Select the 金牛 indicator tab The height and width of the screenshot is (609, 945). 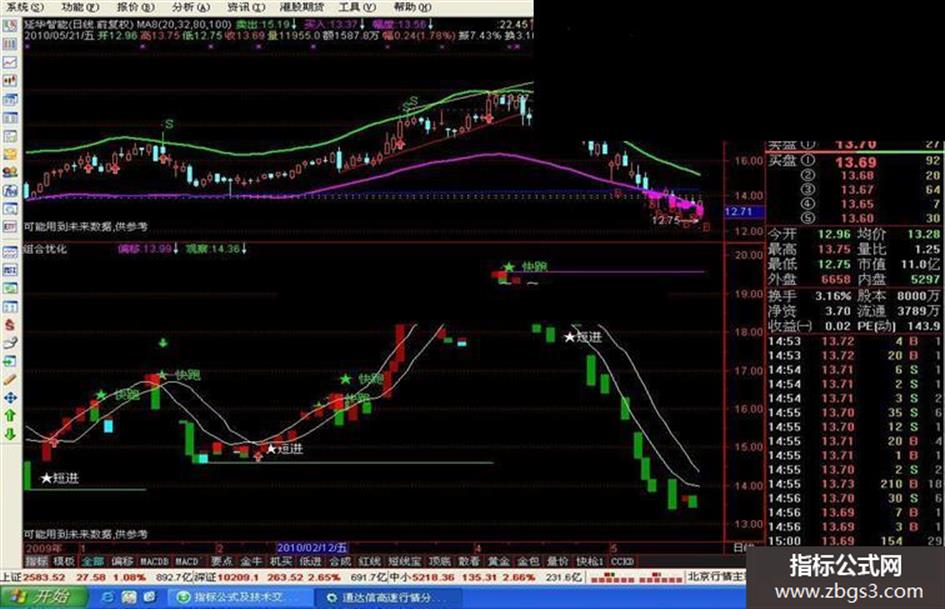click(251, 561)
